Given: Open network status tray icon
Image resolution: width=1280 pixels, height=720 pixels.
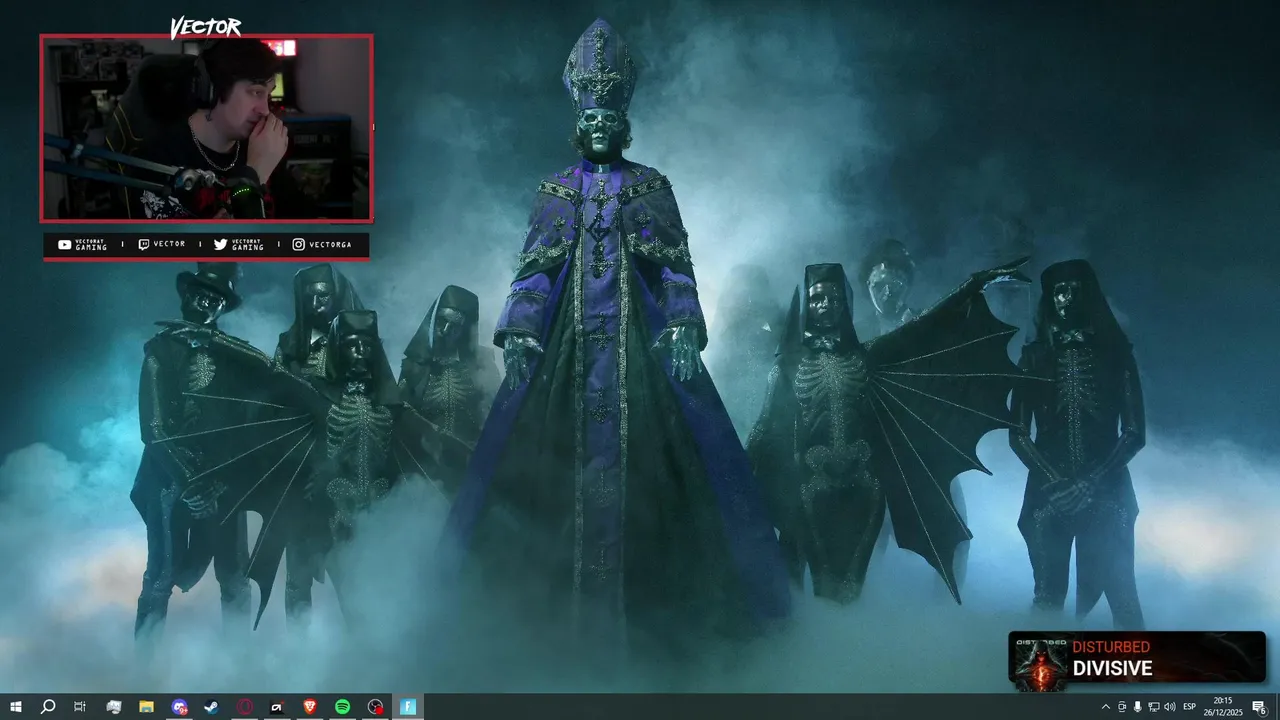Looking at the screenshot, I should click(1154, 707).
